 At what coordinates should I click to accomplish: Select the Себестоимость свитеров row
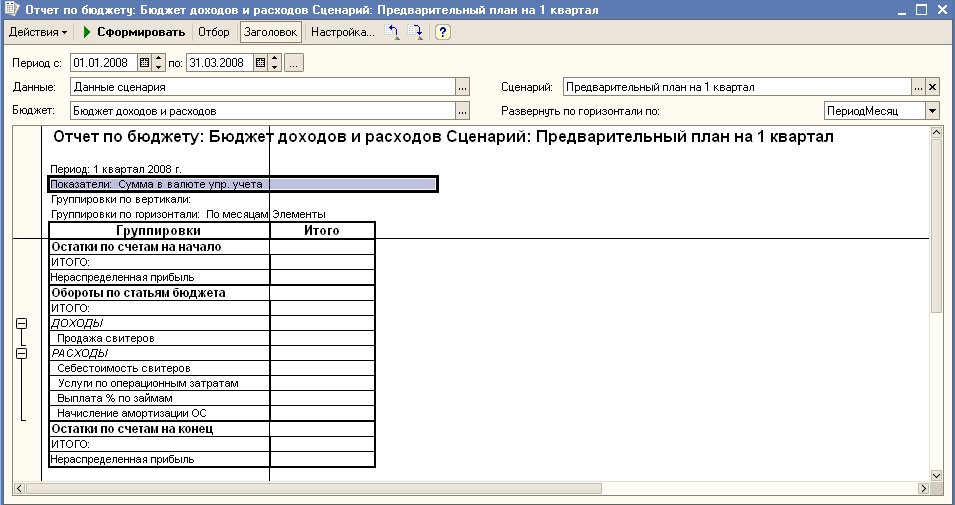pos(212,369)
